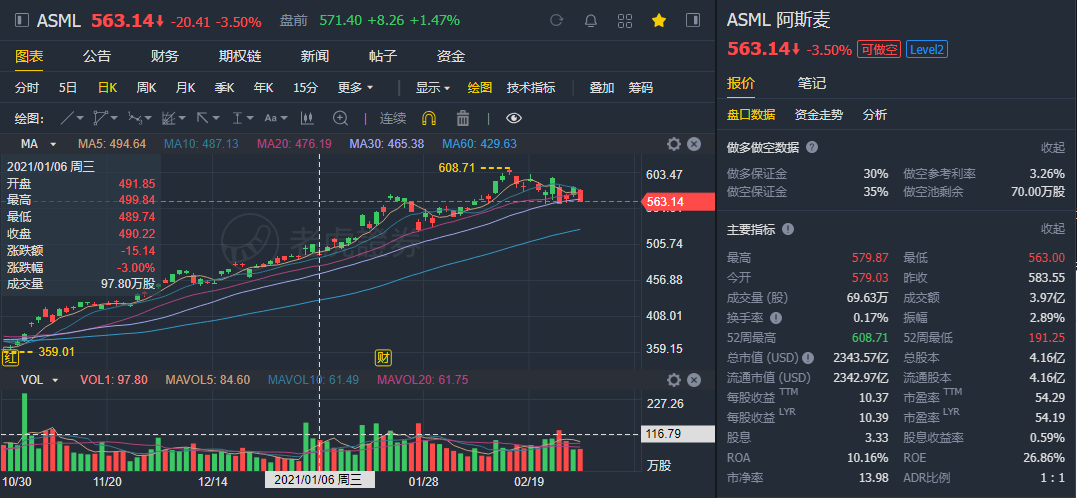Open MA indicator settings gear
This screenshot has width=1077, height=498.
[674, 144]
